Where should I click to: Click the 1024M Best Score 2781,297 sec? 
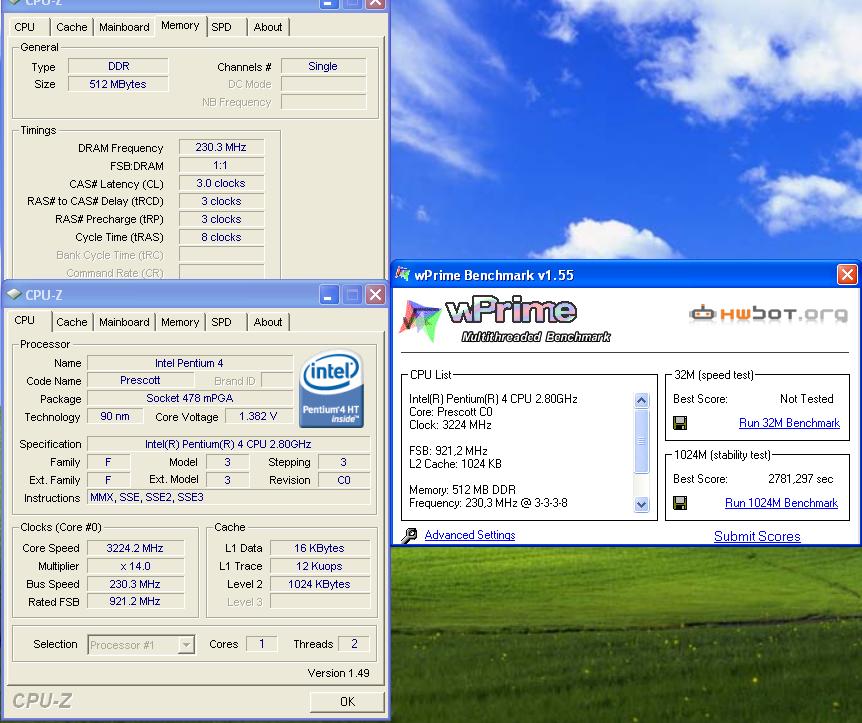pos(800,479)
